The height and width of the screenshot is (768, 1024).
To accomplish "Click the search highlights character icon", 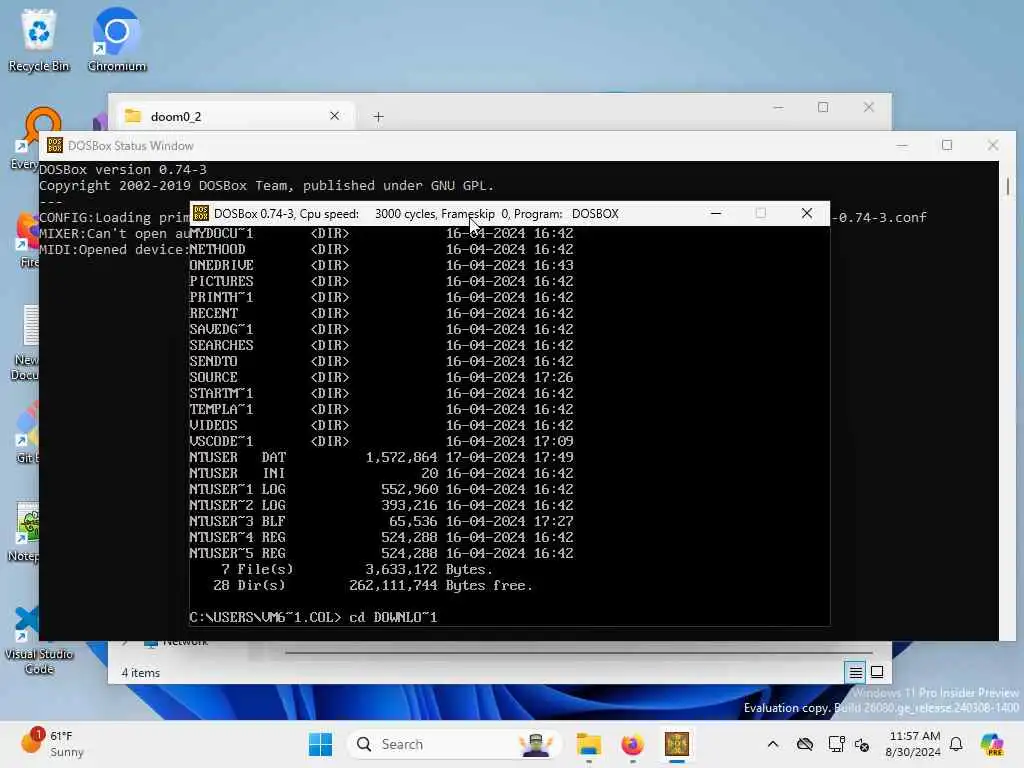I will point(536,744).
